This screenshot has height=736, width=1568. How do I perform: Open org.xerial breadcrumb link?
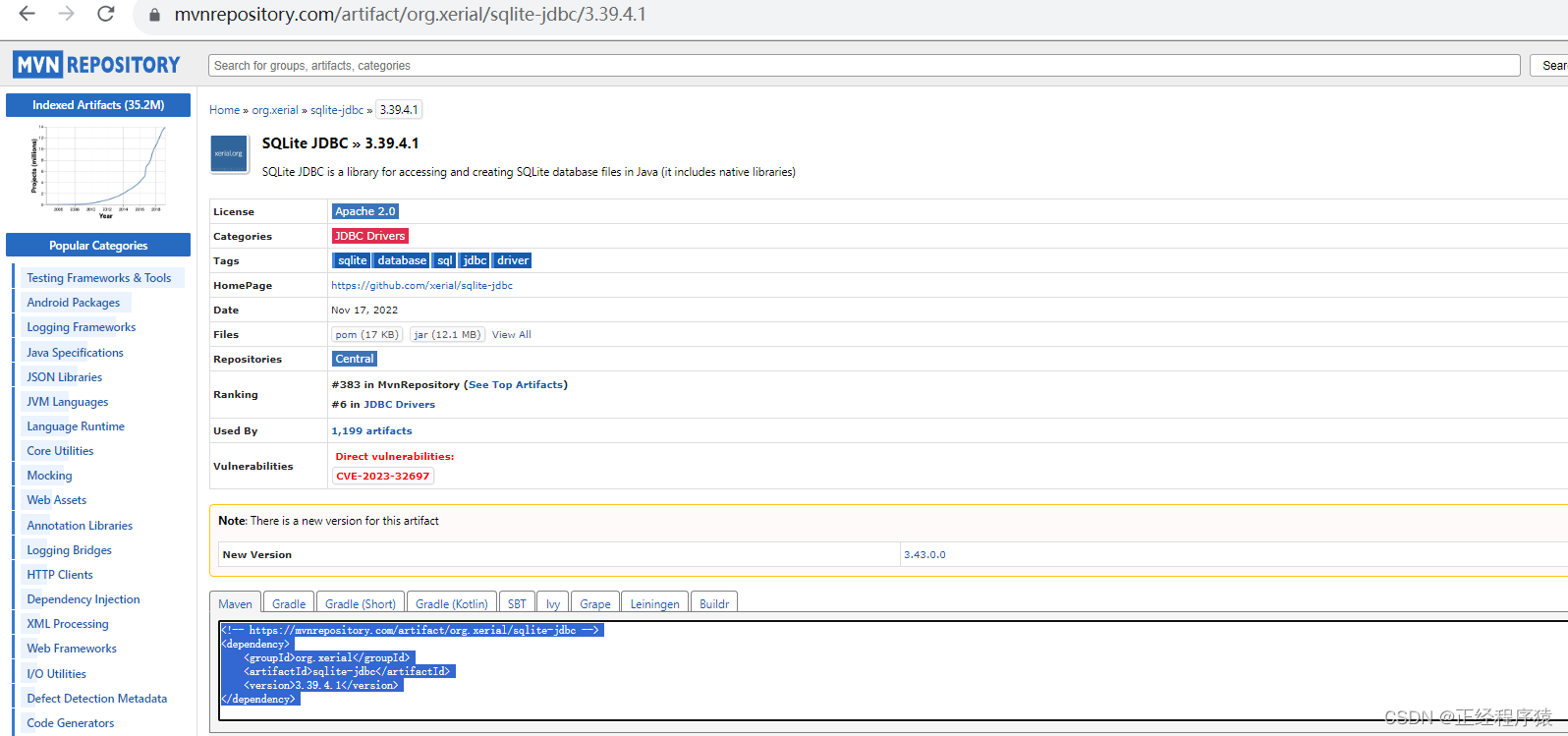(x=275, y=110)
